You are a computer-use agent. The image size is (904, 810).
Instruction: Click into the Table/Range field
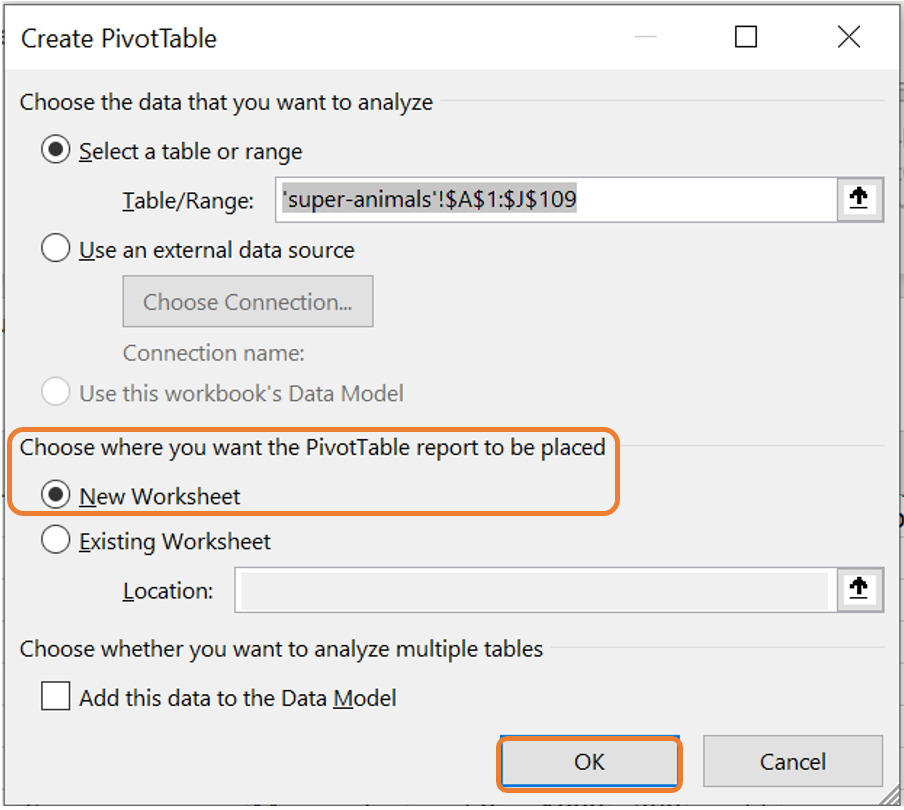pyautogui.click(x=556, y=199)
